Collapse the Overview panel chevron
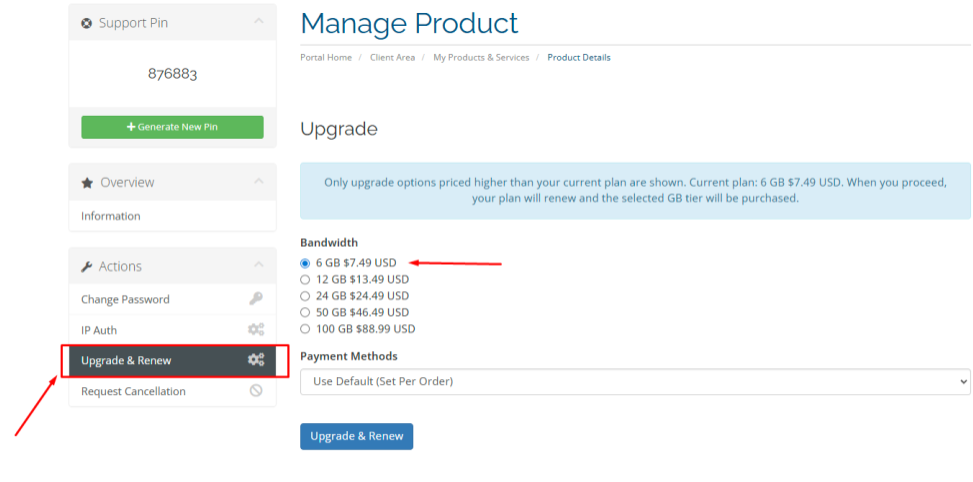This screenshot has height=482, width=973. pyautogui.click(x=259, y=181)
